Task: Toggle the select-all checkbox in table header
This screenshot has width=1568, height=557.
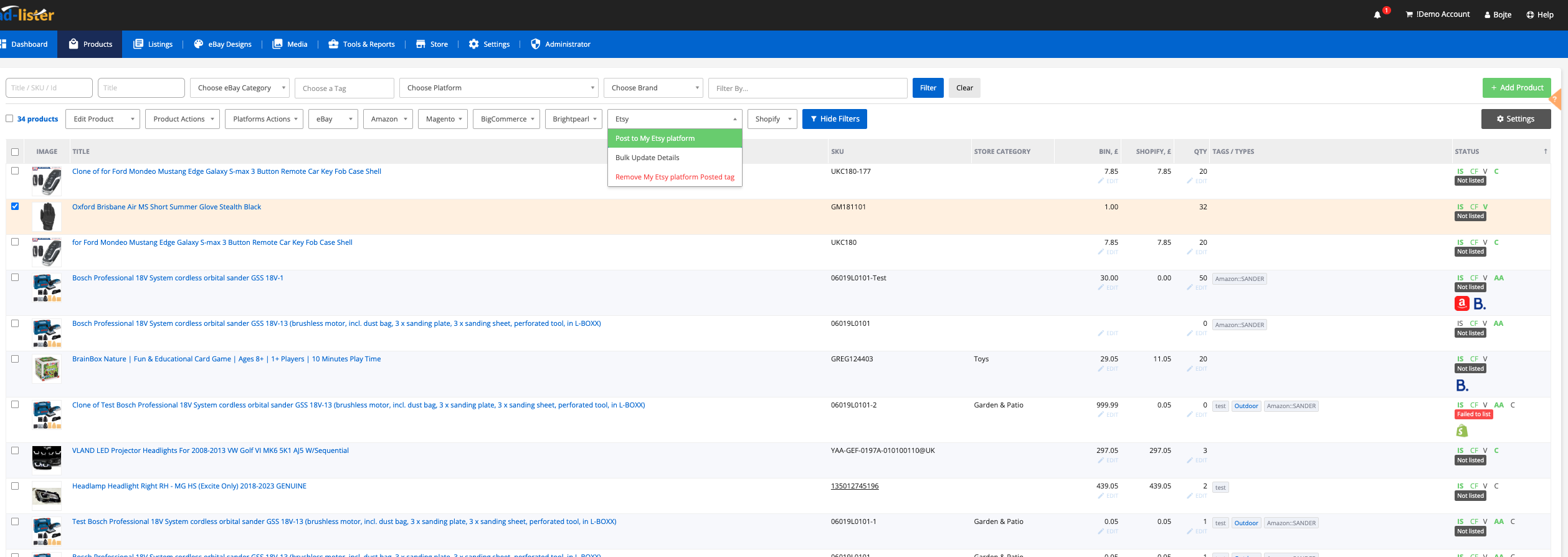Action: (x=15, y=152)
